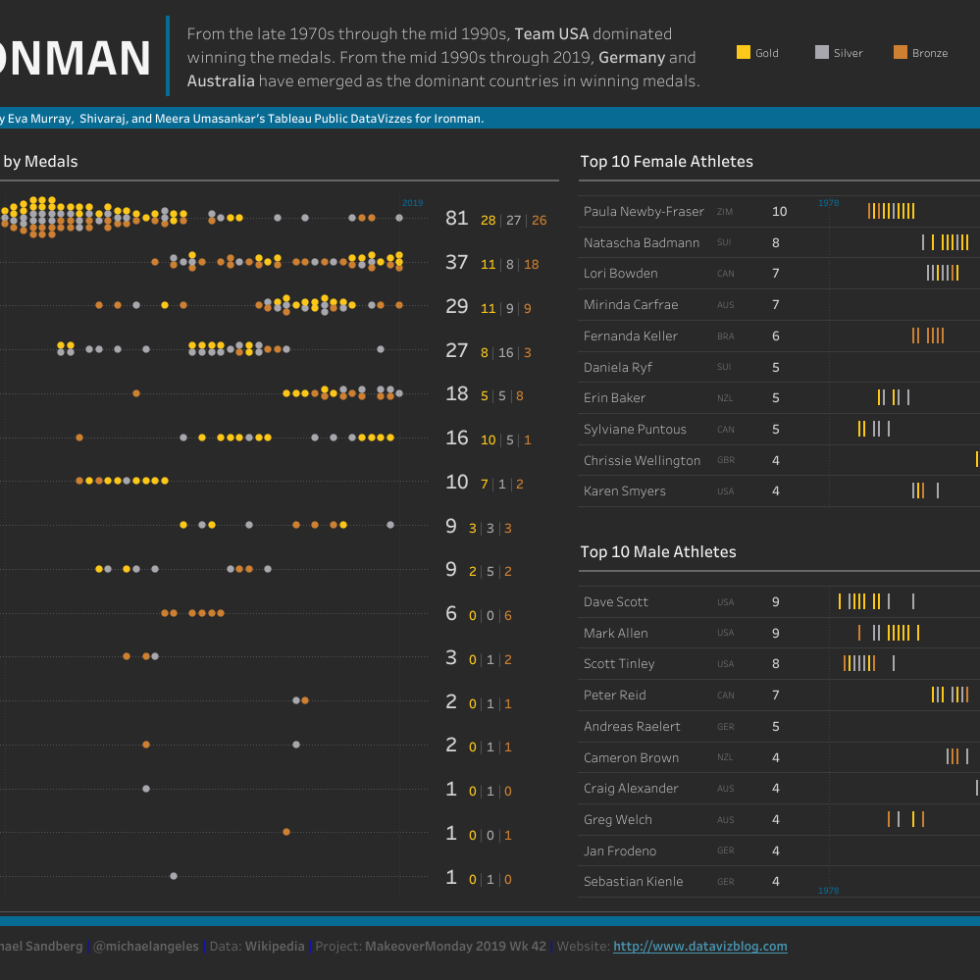Click Chrissie Wellington's row in the female list
980x980 pixels.
[x=642, y=461]
